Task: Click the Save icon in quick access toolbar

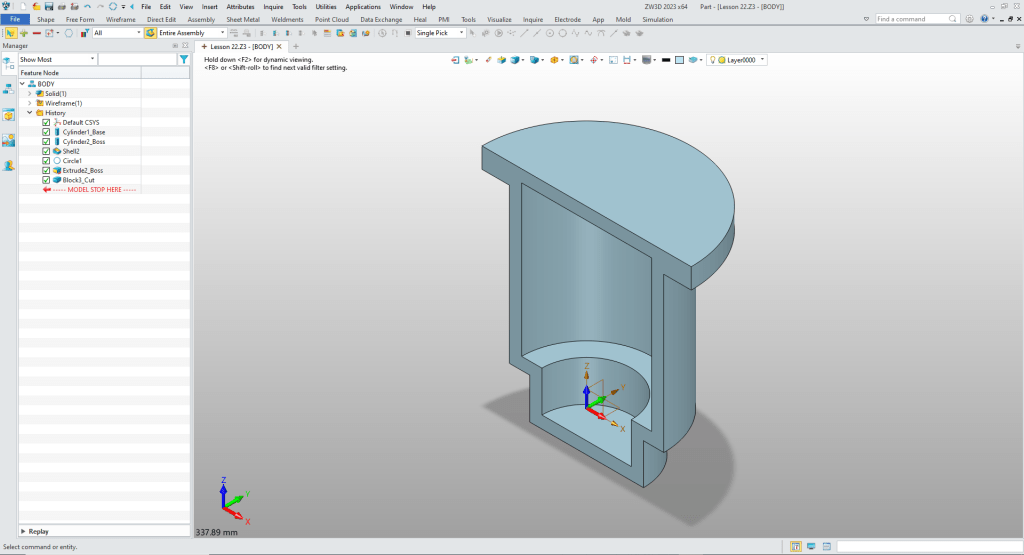Action: 48,6
